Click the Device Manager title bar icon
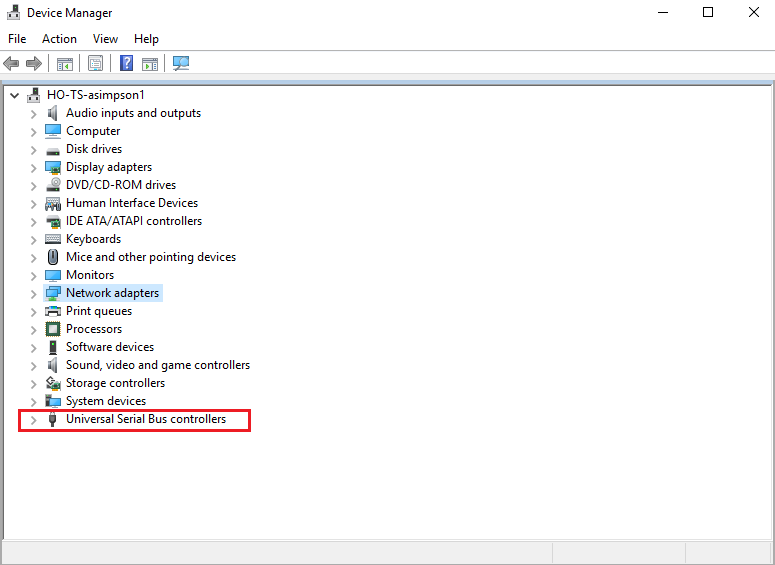Screen dimensions: 775x565 (x=13, y=12)
